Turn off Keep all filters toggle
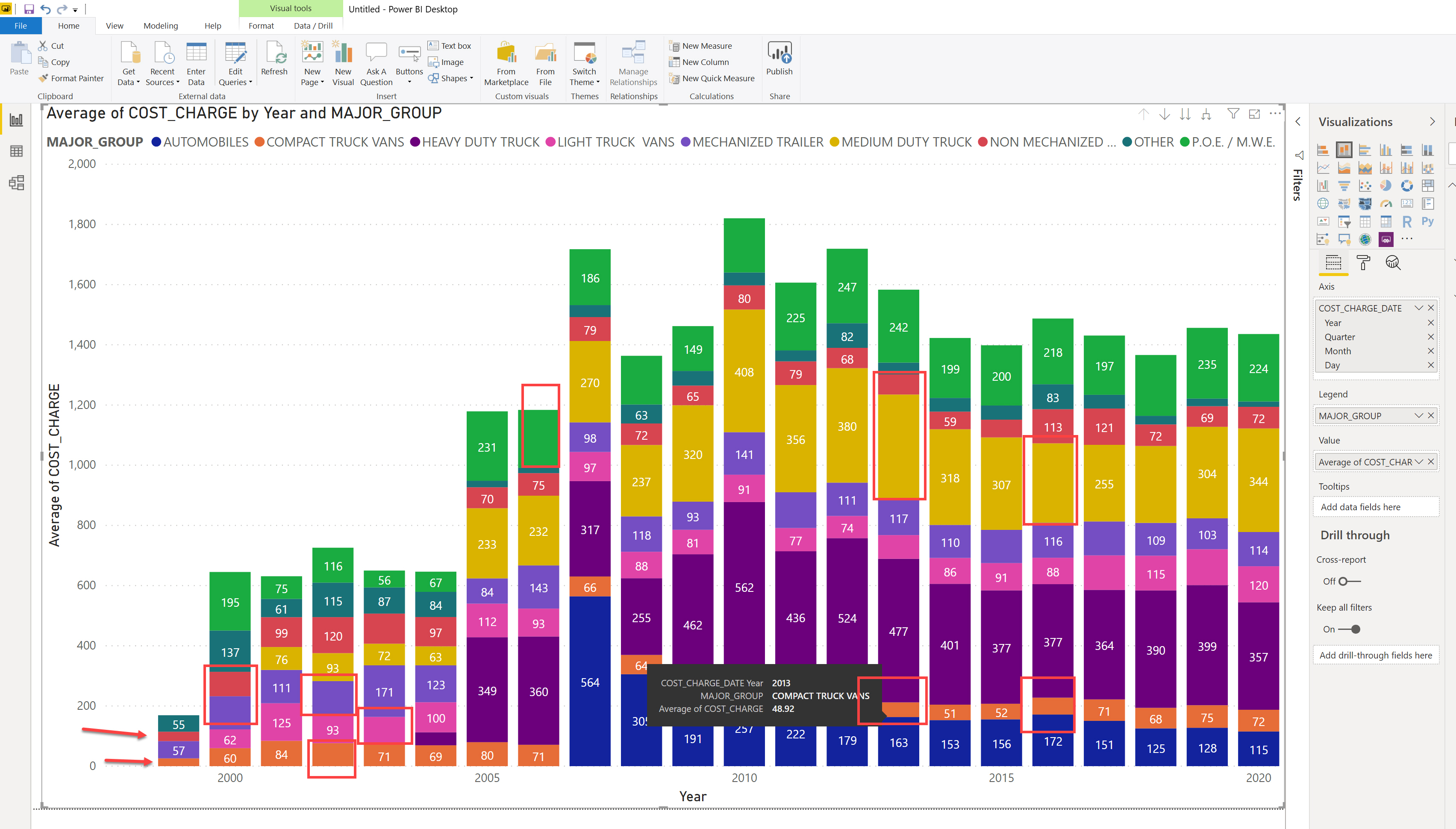 pyautogui.click(x=1350, y=629)
